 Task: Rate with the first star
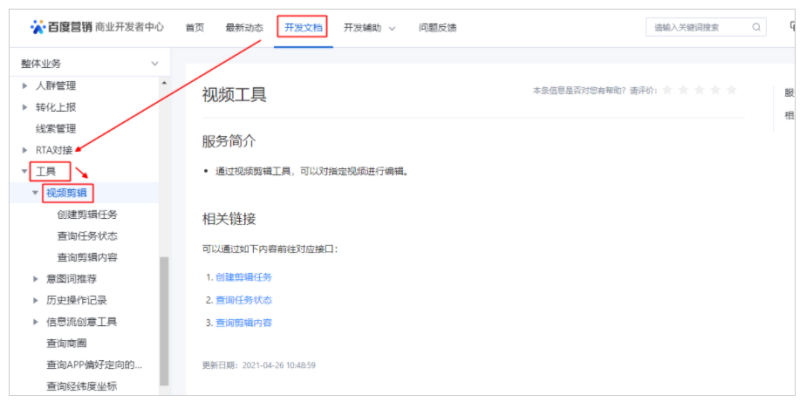pos(667,90)
